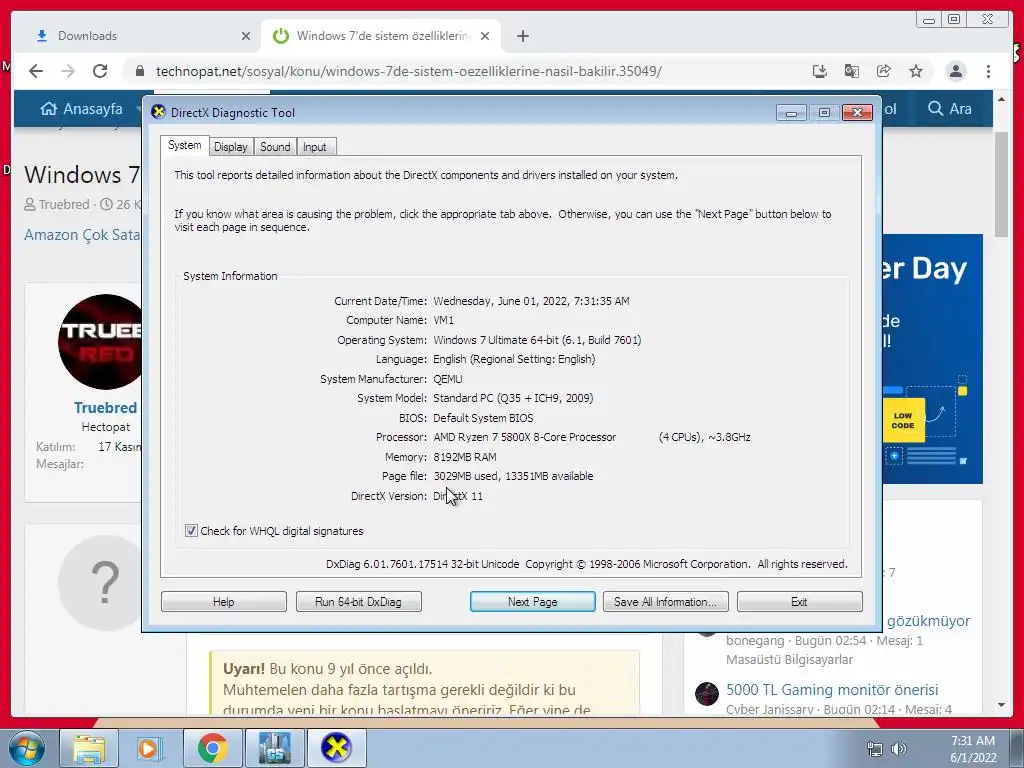Click Chrome forward navigation arrow
The width and height of the screenshot is (1024, 768).
click(x=68, y=71)
